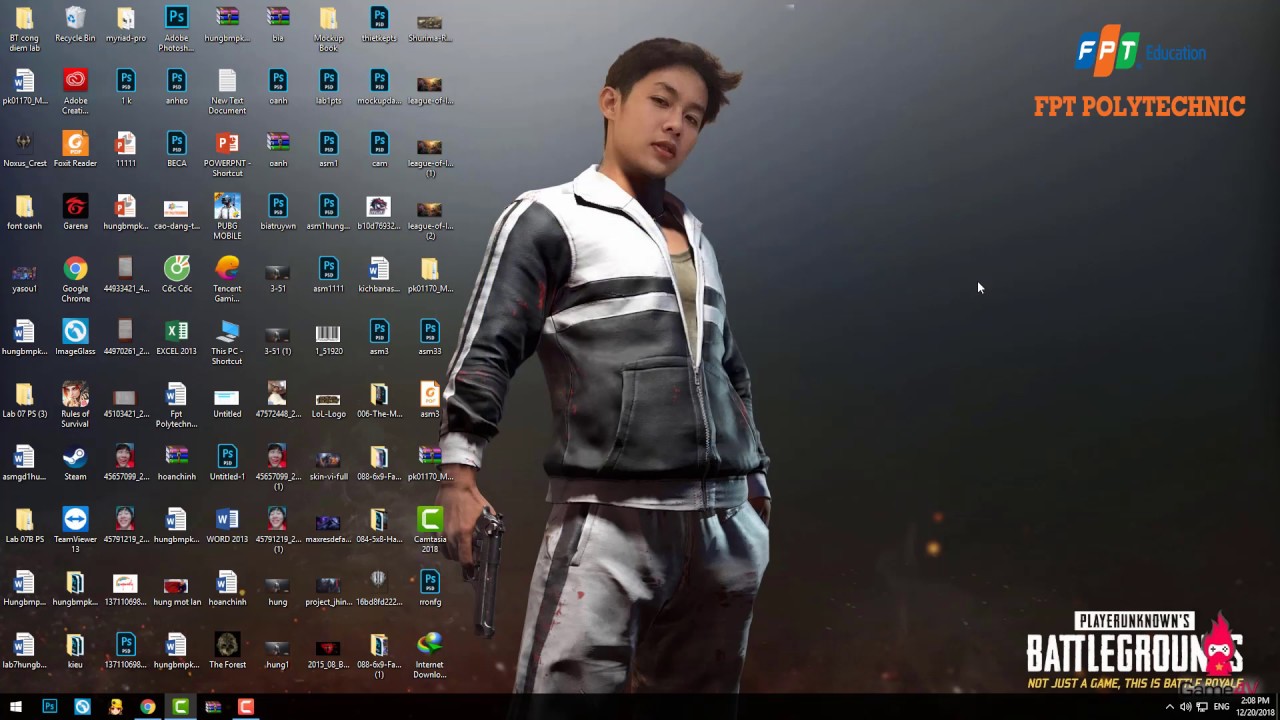Select the Lab 07B PS folder

pos(24,525)
